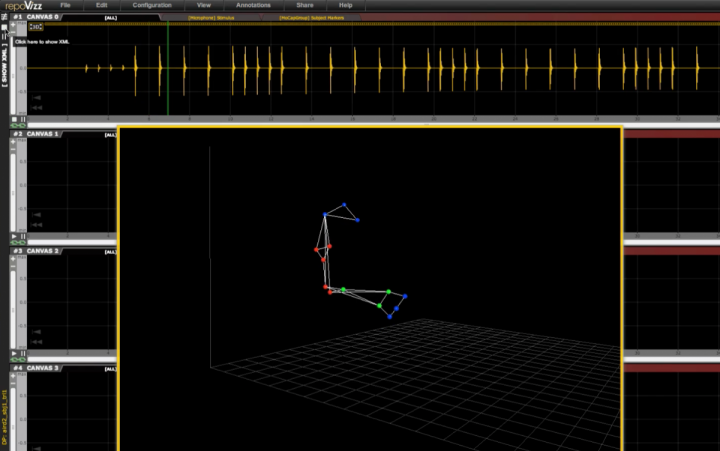Image resolution: width=720 pixels, height=451 pixels.
Task: Open the File menu
Action: tap(65, 6)
